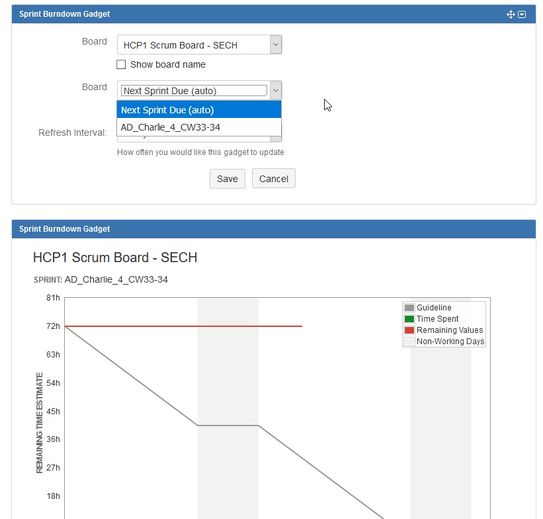Choose Next Sprint Due (auto) option
Screen dimensions: 543x519
(x=199, y=110)
